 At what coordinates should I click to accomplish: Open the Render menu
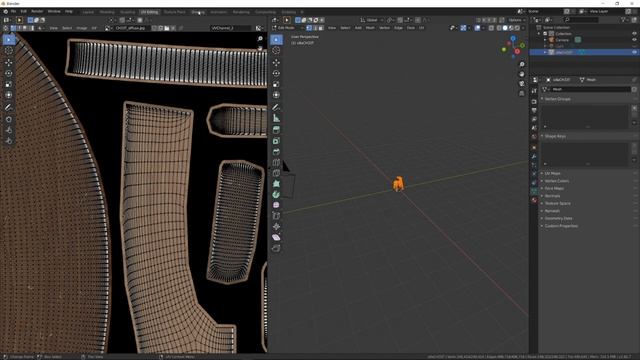click(37, 11)
